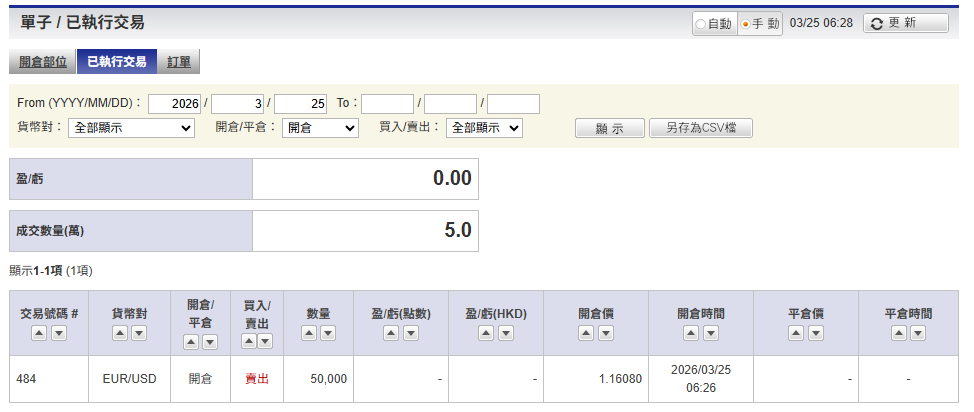
Task: Click the 03/25 06:28 timestamp
Action: 821,24
